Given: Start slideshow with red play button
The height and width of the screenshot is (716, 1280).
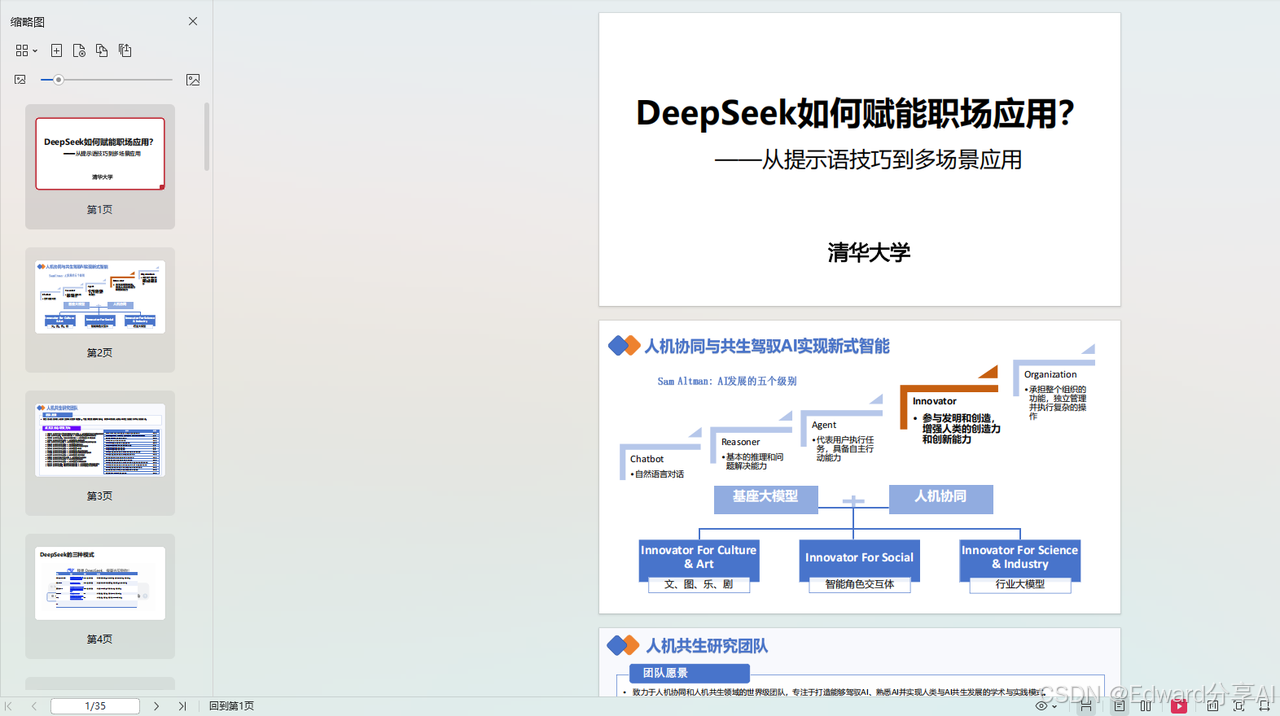Looking at the screenshot, I should point(1179,706).
